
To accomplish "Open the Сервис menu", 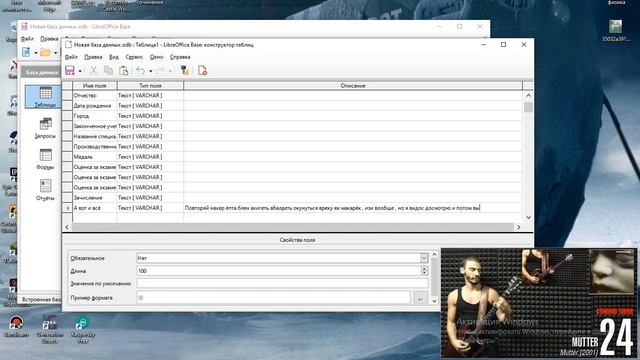I will (x=134, y=57).
